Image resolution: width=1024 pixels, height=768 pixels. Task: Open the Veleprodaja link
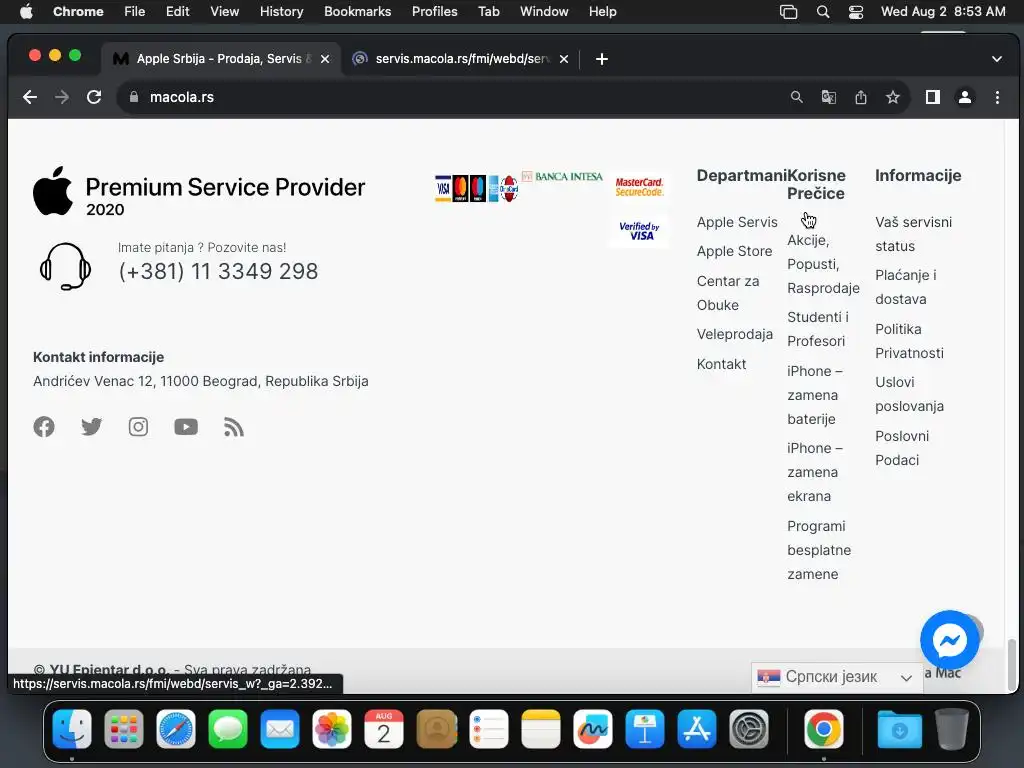pyautogui.click(x=735, y=334)
